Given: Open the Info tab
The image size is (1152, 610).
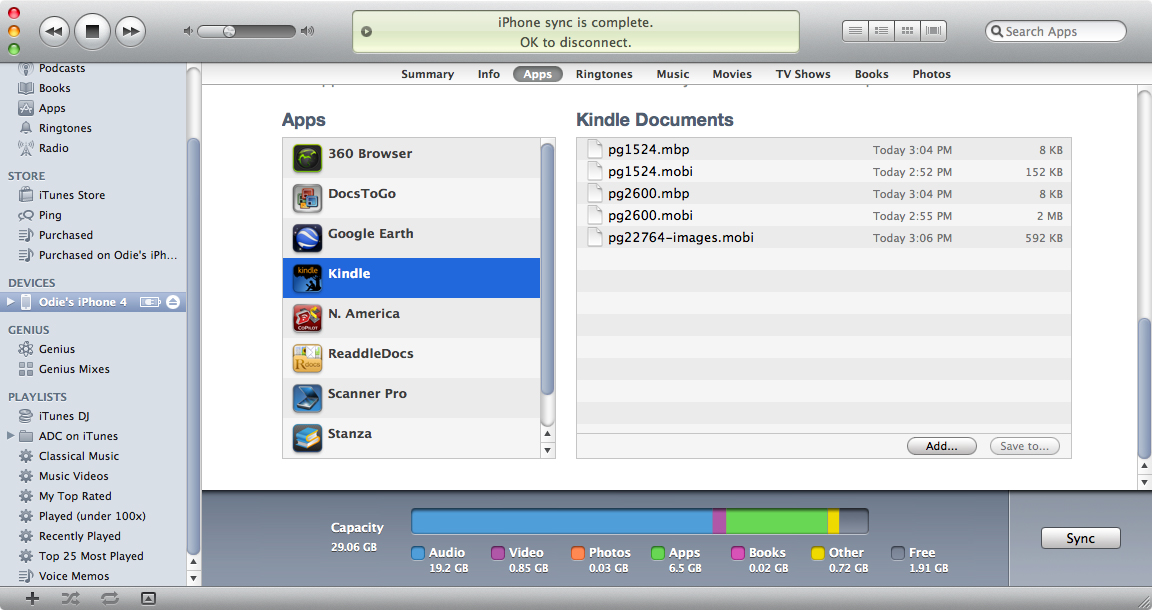Looking at the screenshot, I should tap(489, 74).
